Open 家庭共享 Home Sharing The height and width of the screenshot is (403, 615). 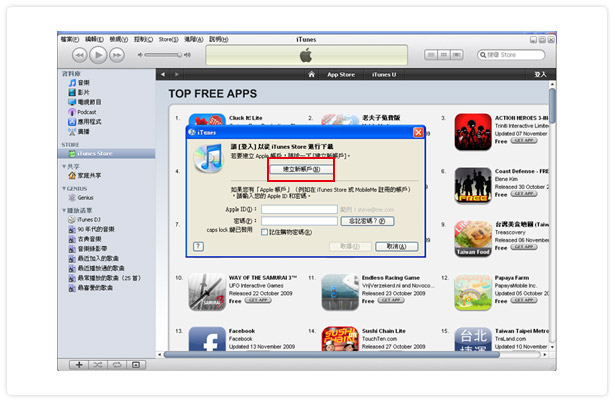[x=85, y=176]
